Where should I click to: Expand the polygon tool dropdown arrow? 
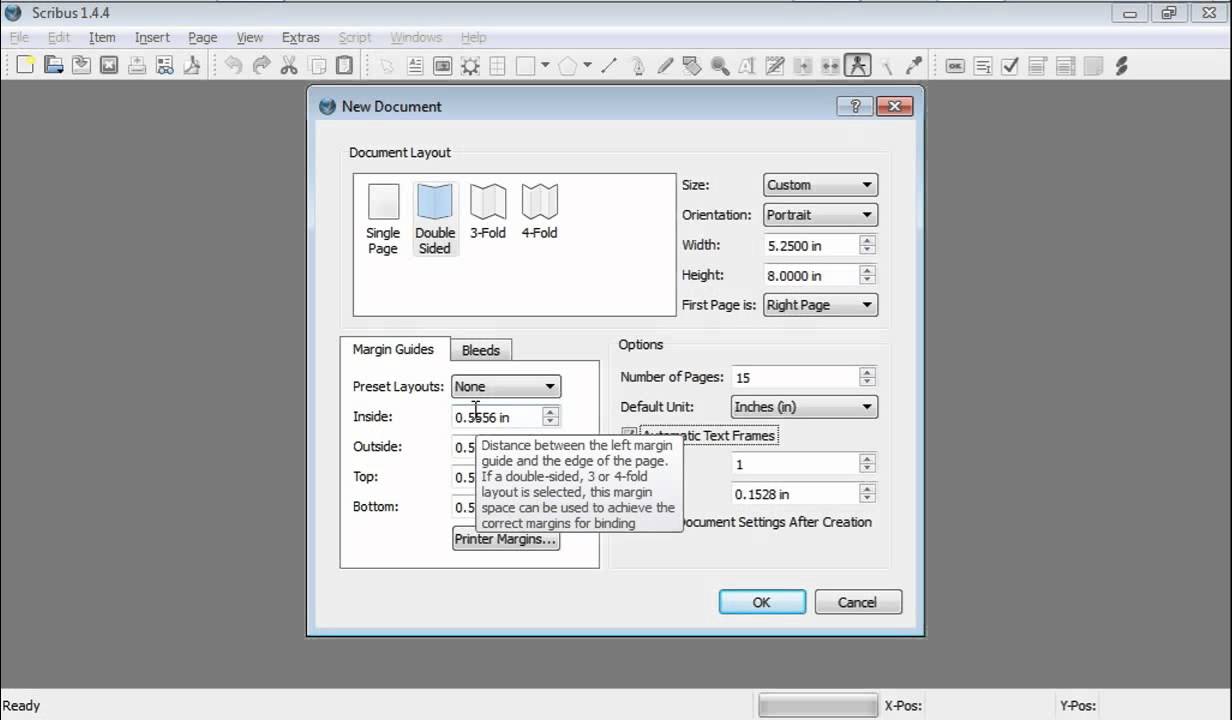click(587, 65)
